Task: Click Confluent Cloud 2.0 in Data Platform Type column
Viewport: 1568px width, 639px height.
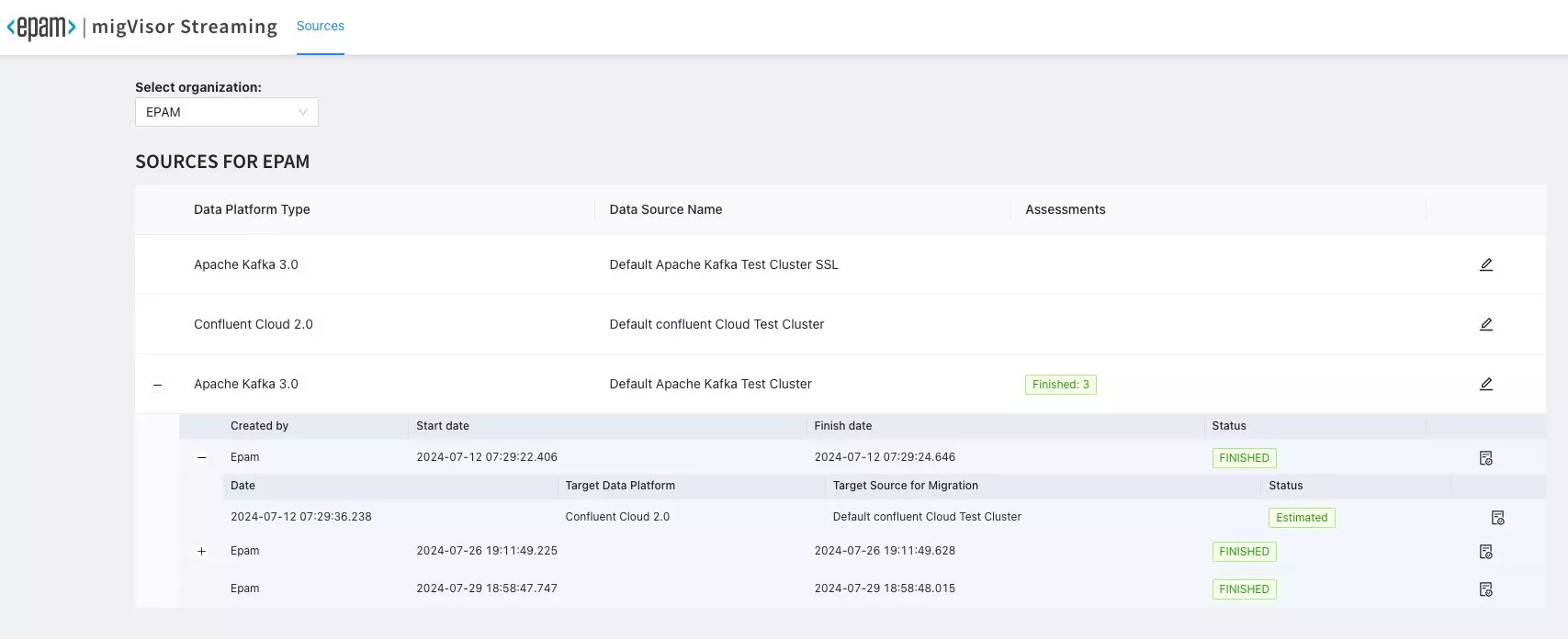Action: [254, 324]
